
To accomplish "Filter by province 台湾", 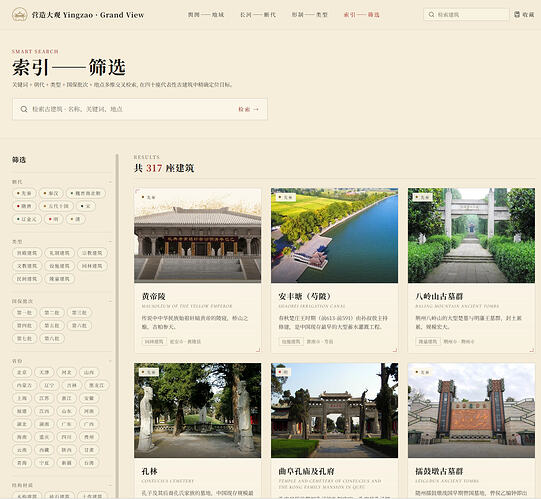I will click(89, 463).
